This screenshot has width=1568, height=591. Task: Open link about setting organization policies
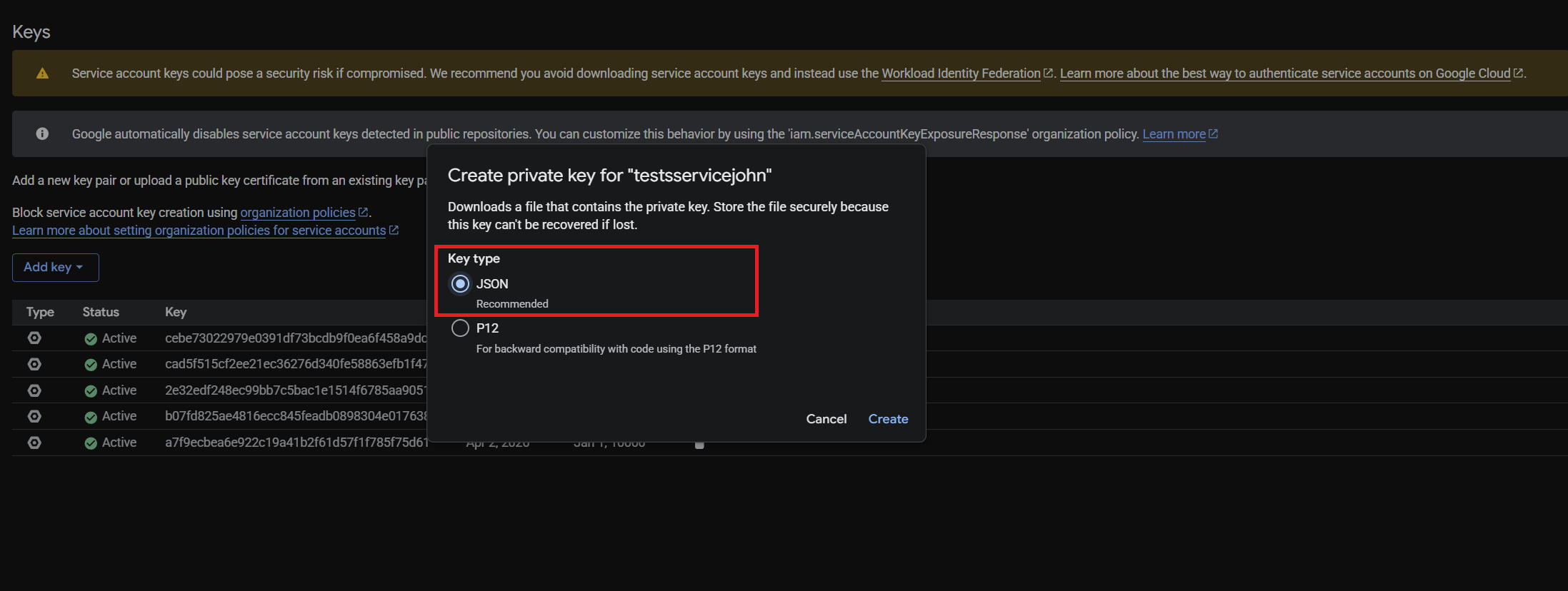199,231
